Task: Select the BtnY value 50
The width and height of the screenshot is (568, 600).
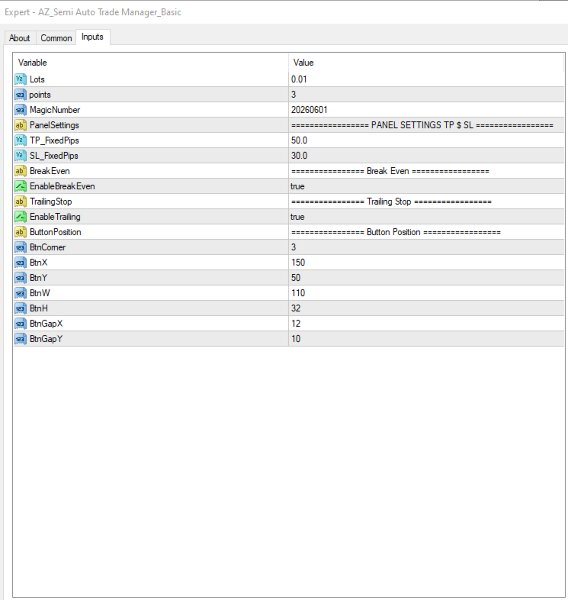Action: [296, 278]
